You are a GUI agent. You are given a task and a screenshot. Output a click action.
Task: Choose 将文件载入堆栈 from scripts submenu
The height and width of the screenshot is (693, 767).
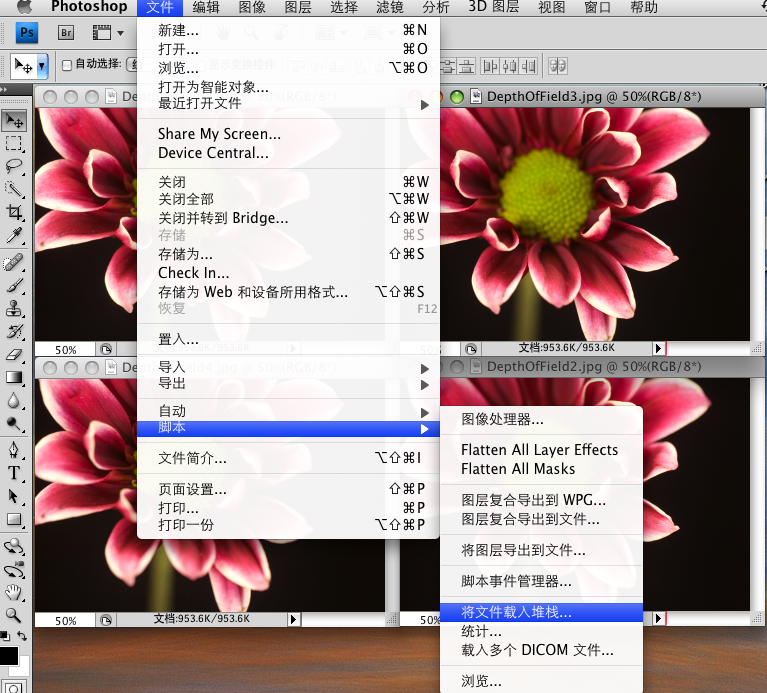(x=541, y=612)
